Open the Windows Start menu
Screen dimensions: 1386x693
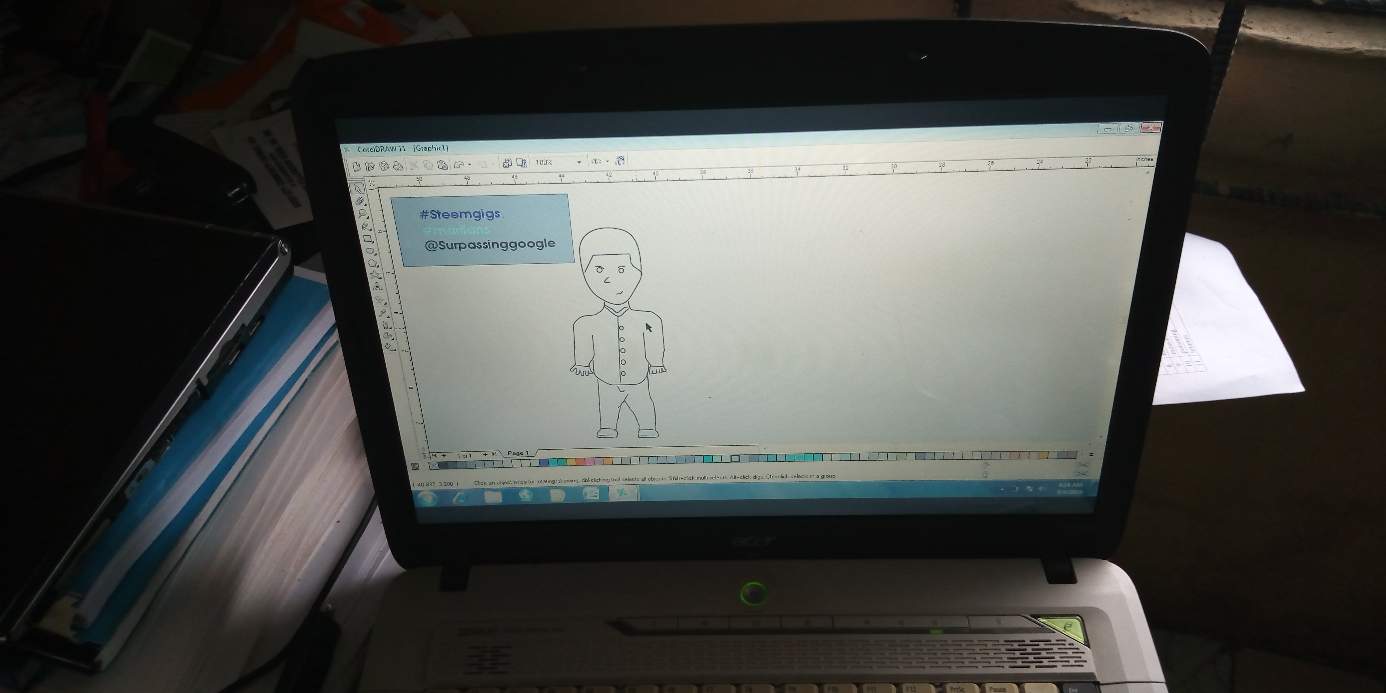428,497
